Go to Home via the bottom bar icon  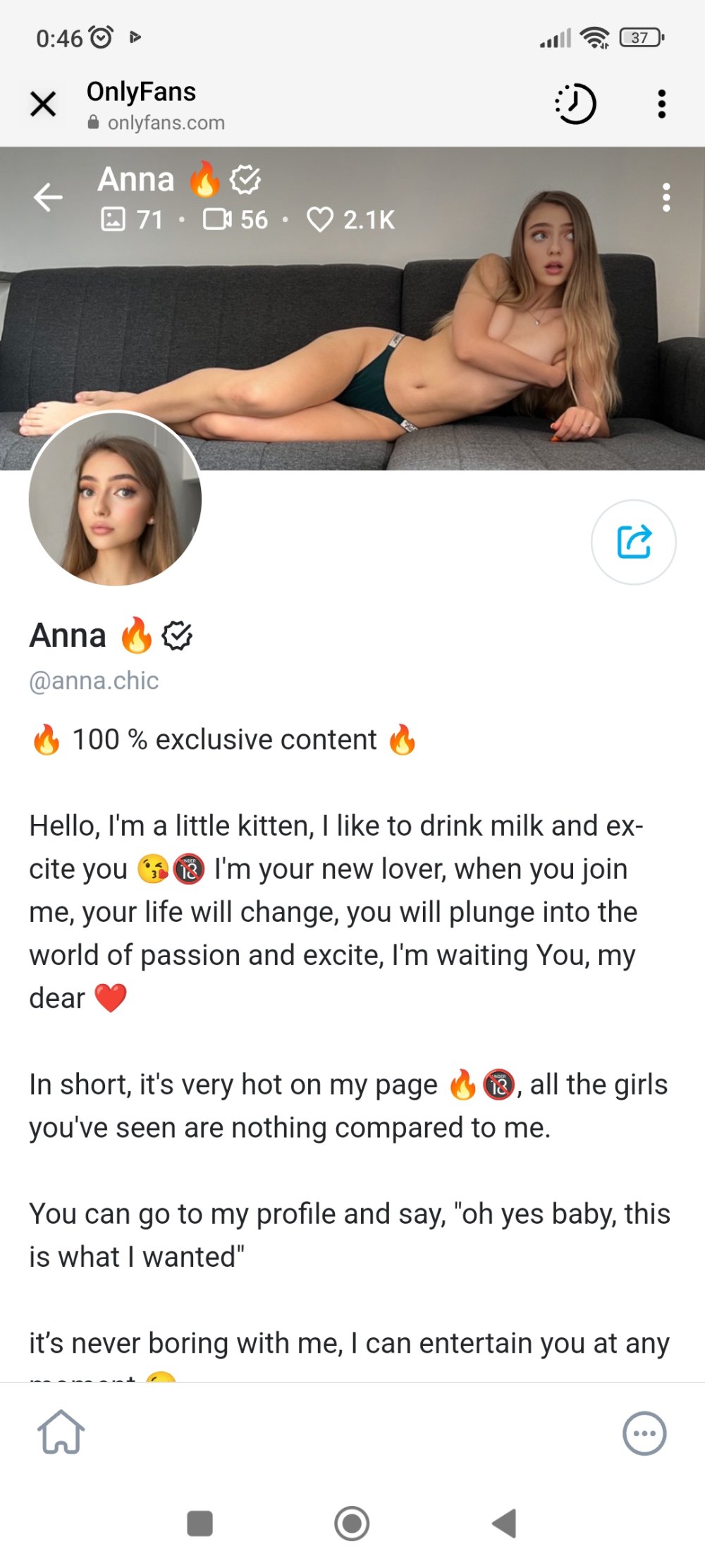[61, 1433]
